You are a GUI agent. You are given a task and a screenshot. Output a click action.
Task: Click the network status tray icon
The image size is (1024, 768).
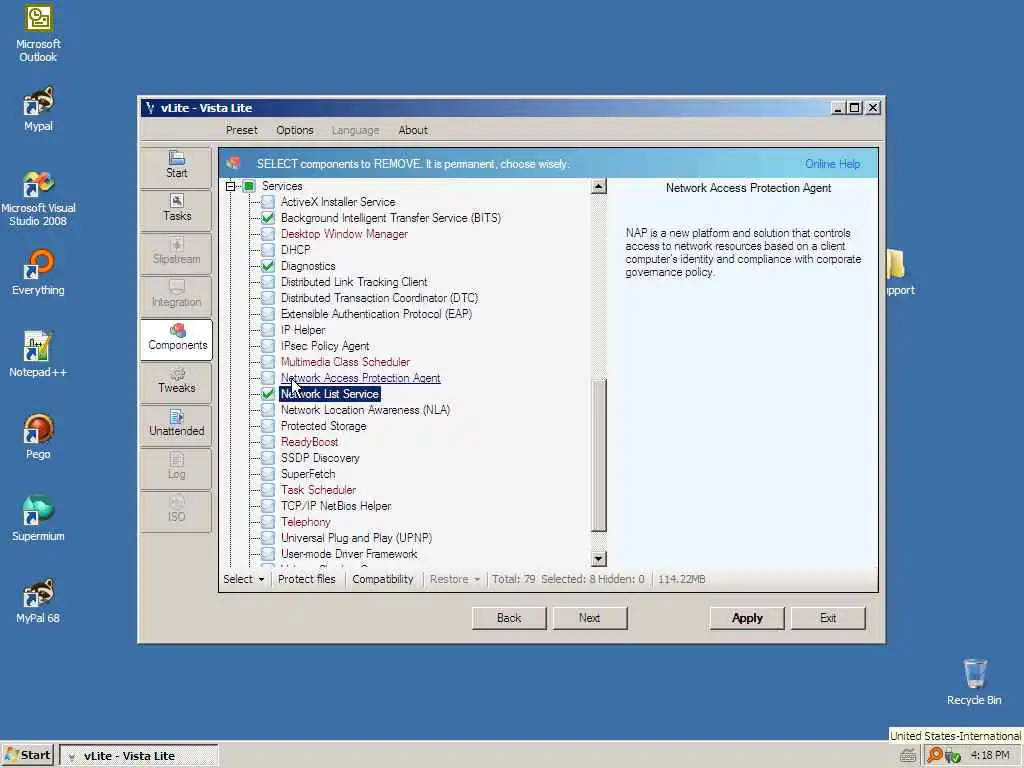pyautogui.click(x=952, y=756)
